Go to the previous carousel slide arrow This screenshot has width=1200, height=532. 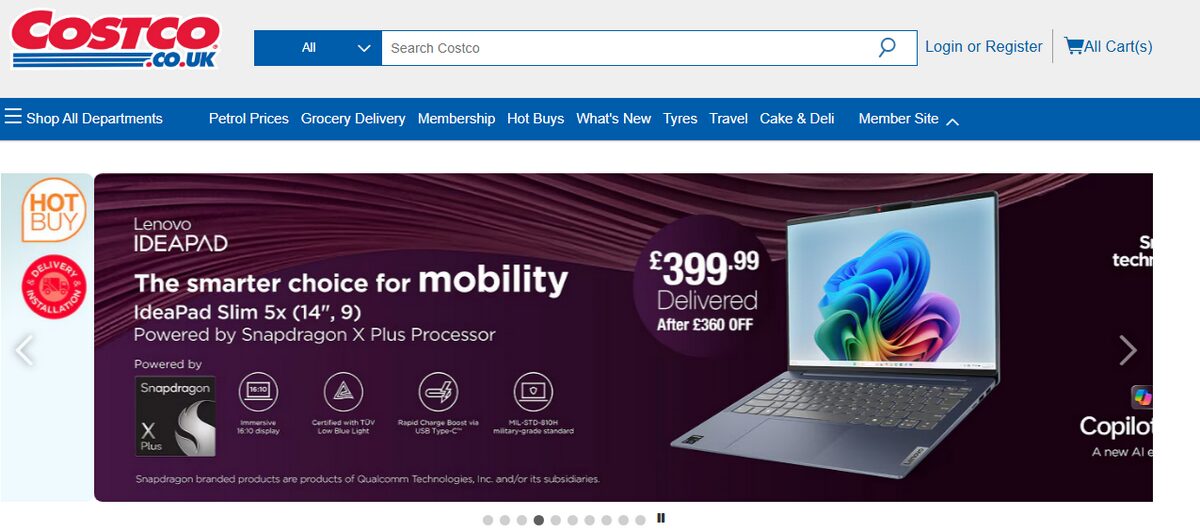(23, 349)
